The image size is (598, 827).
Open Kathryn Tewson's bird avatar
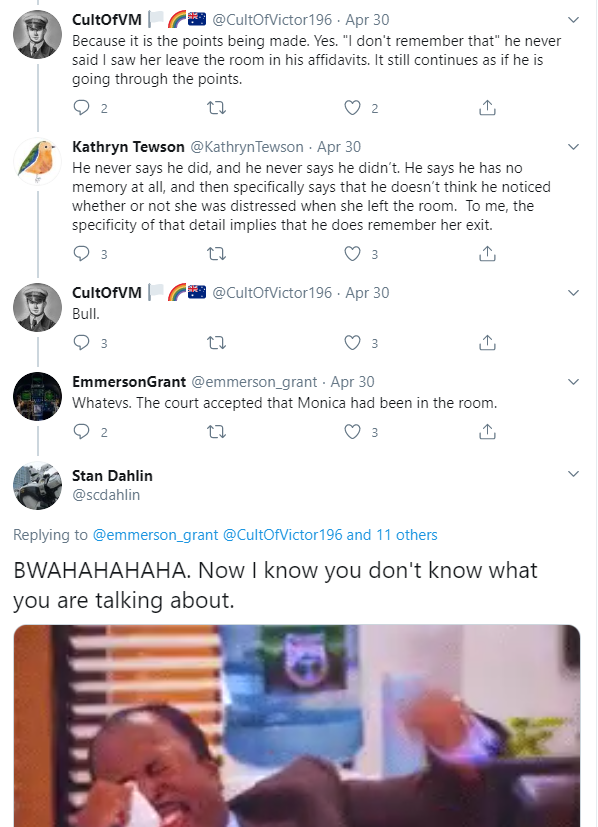[x=37, y=161]
